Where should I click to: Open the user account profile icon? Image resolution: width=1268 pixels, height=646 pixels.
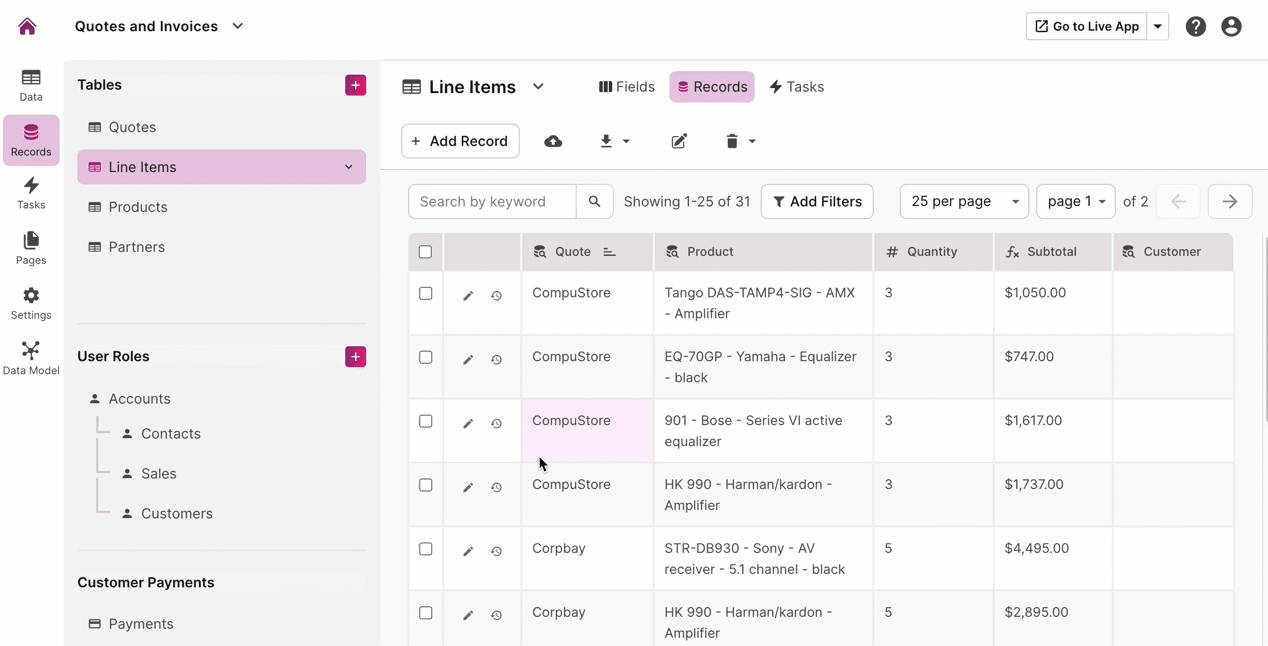pos(1231,27)
